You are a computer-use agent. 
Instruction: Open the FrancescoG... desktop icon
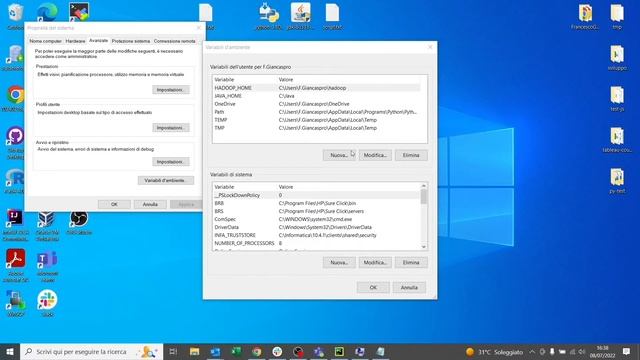click(585, 16)
